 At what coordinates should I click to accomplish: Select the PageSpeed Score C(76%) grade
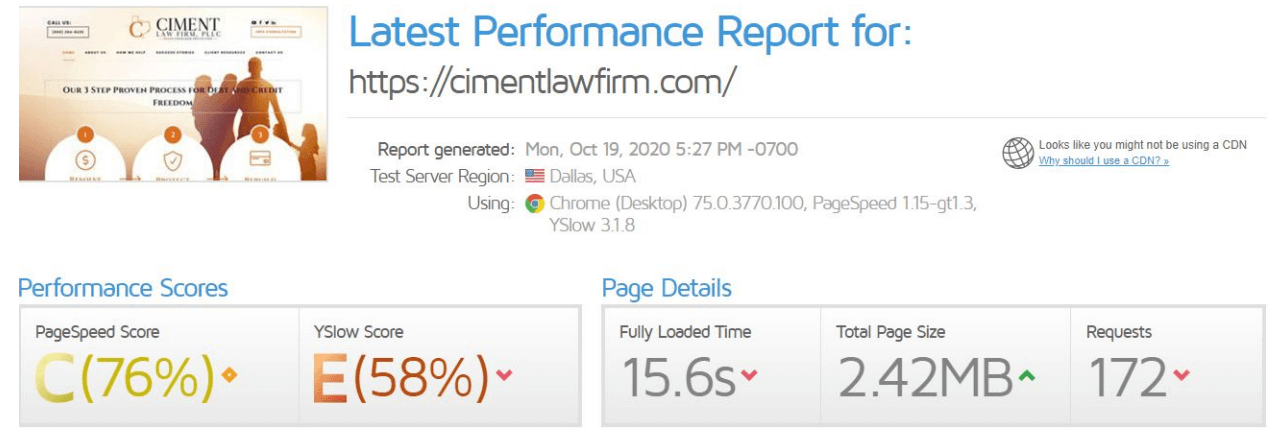pos(126,376)
